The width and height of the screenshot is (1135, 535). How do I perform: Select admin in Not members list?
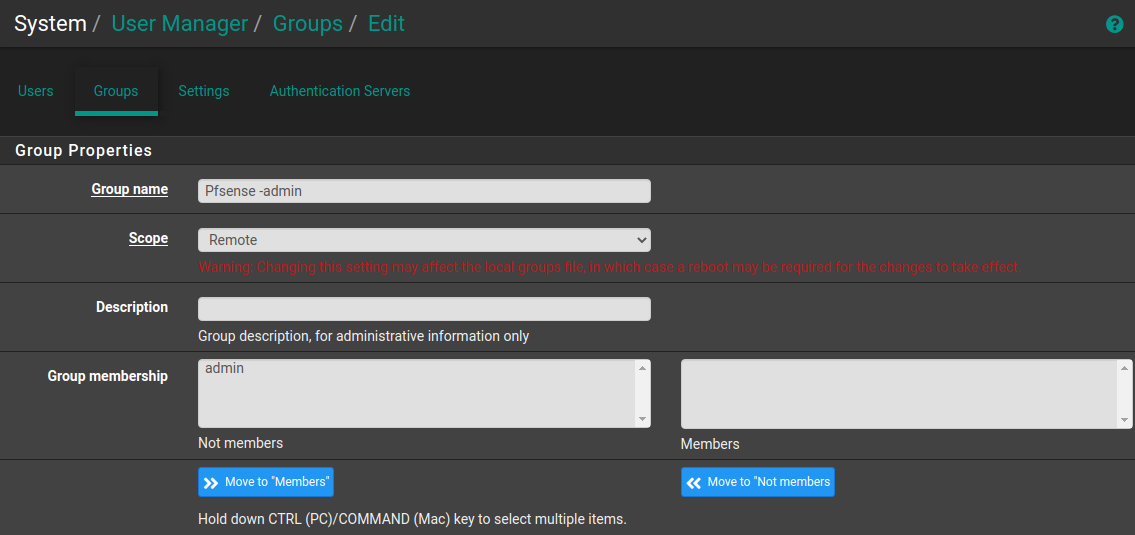[225, 369]
